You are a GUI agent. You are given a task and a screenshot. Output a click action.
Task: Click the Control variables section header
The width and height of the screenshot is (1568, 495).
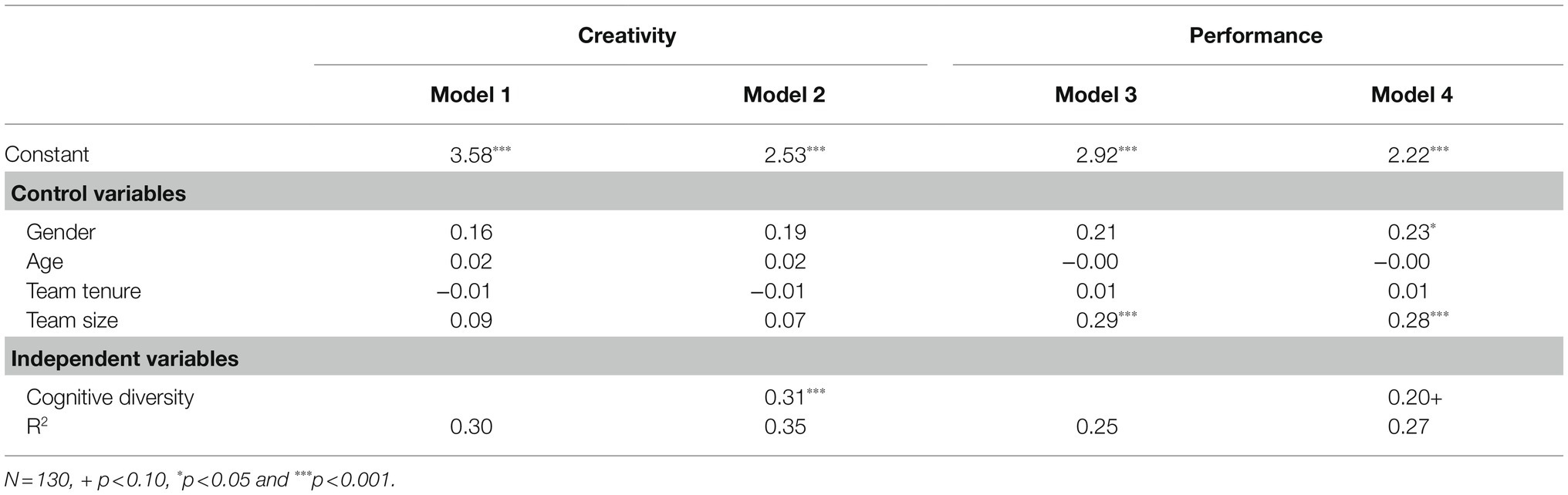pos(99,194)
